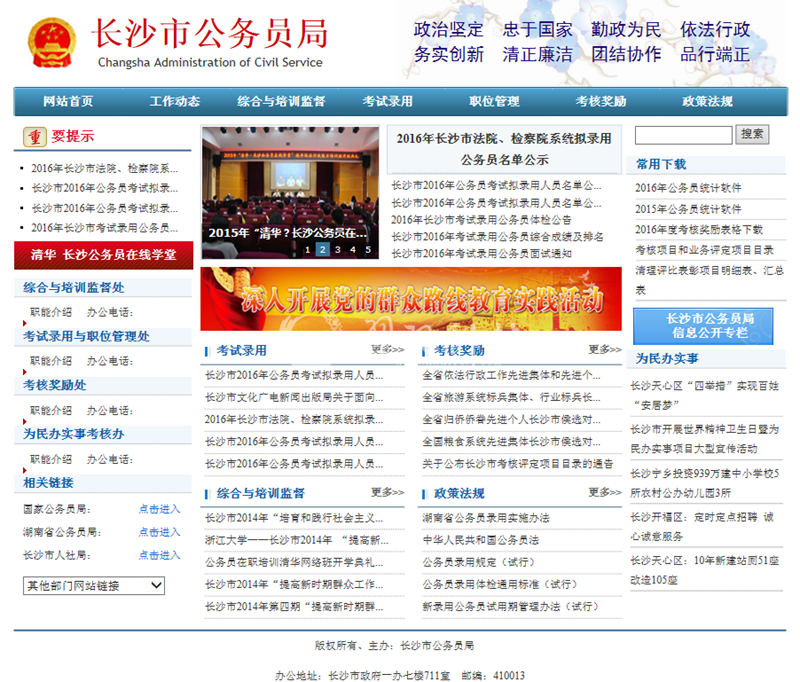800x682 pixels.
Task: Open the 职位管理 navigation item
Action: (x=494, y=102)
